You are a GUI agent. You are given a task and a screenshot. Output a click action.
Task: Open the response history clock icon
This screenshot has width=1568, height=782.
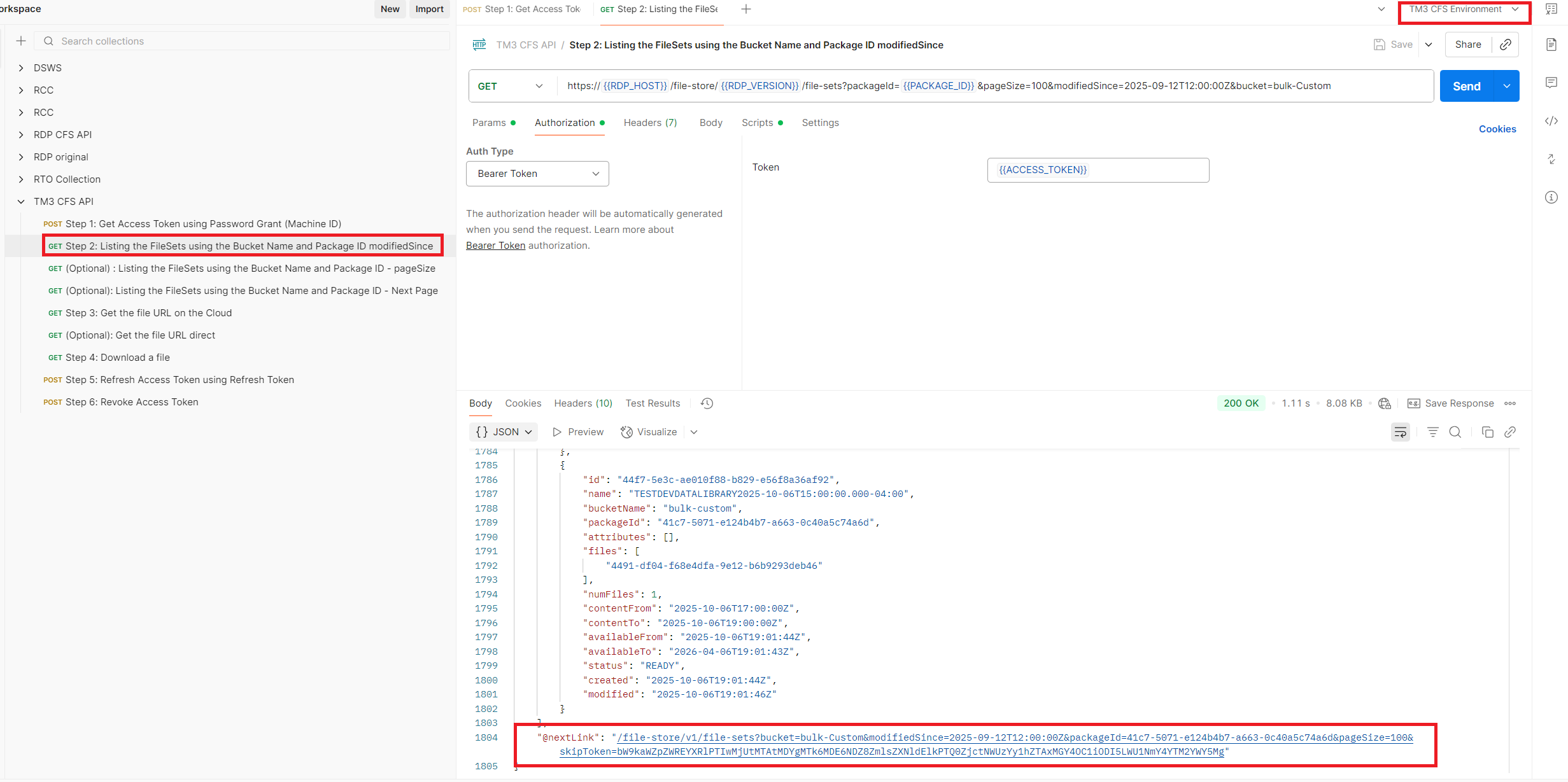707,403
